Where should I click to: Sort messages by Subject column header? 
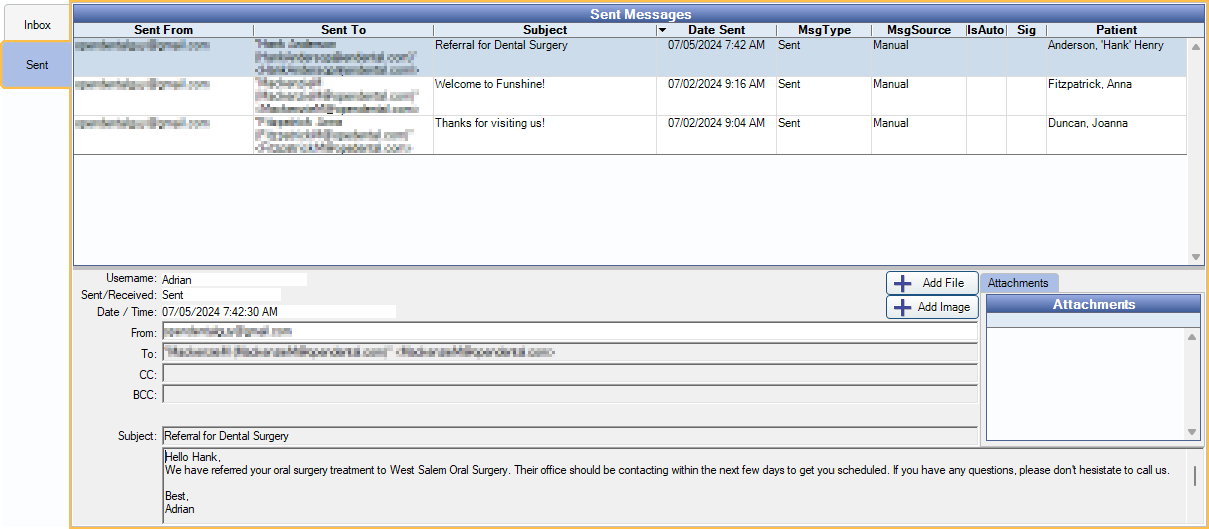point(545,30)
